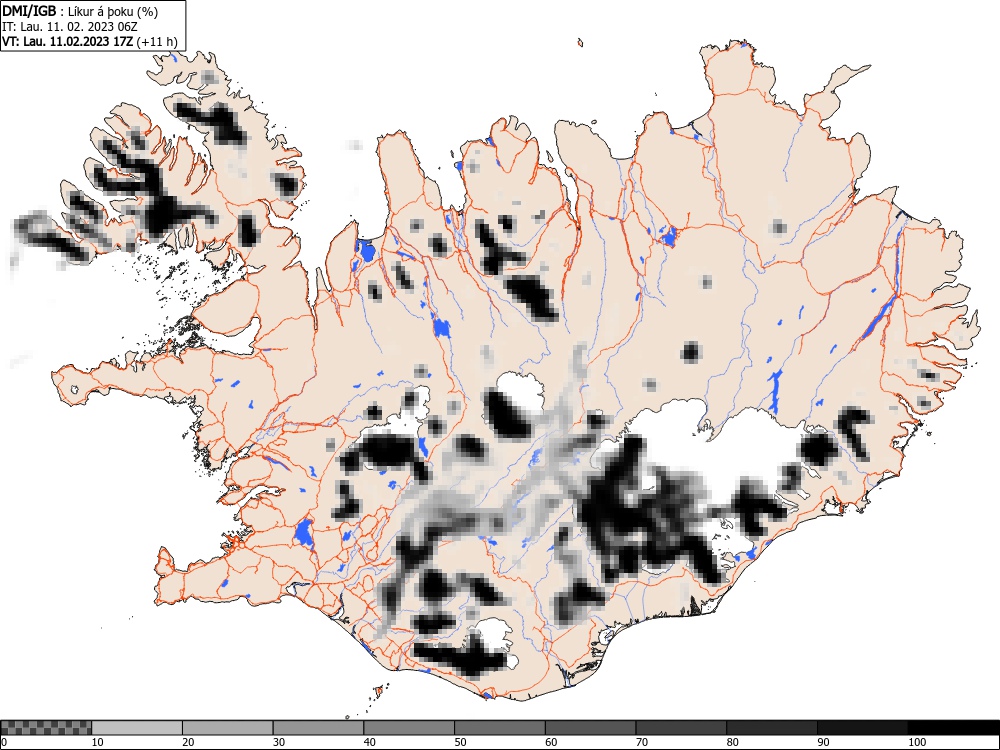This screenshot has width=1000, height=750.
Task: Click the '(+11 h)' forecast offset text
Action: [x=157, y=41]
